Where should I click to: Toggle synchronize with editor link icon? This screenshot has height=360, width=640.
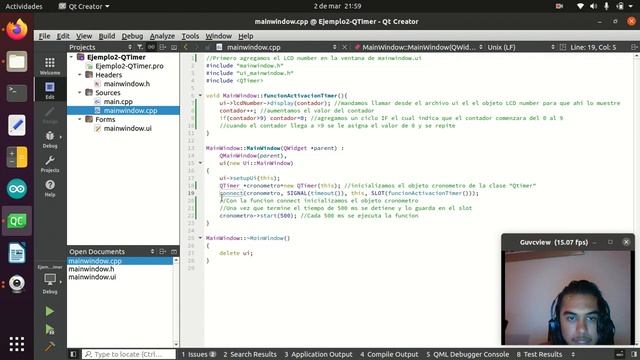pyautogui.click(x=151, y=47)
